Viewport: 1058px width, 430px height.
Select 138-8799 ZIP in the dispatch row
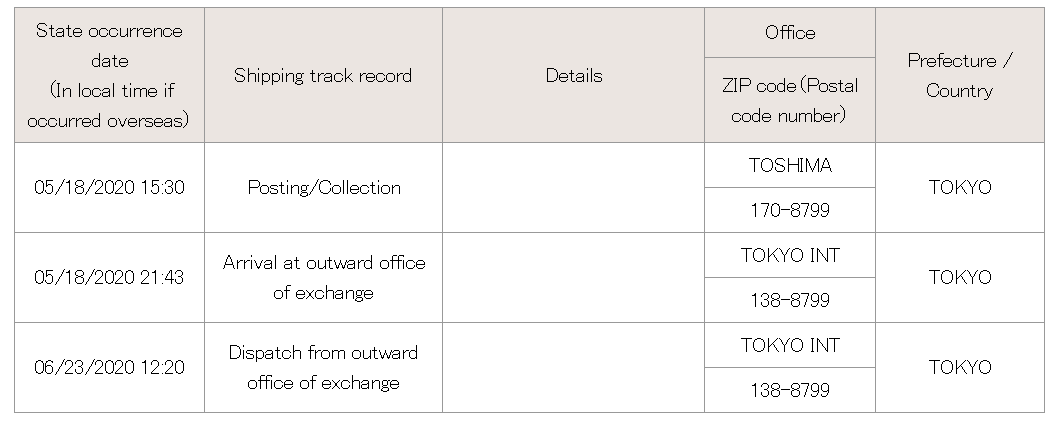point(790,389)
